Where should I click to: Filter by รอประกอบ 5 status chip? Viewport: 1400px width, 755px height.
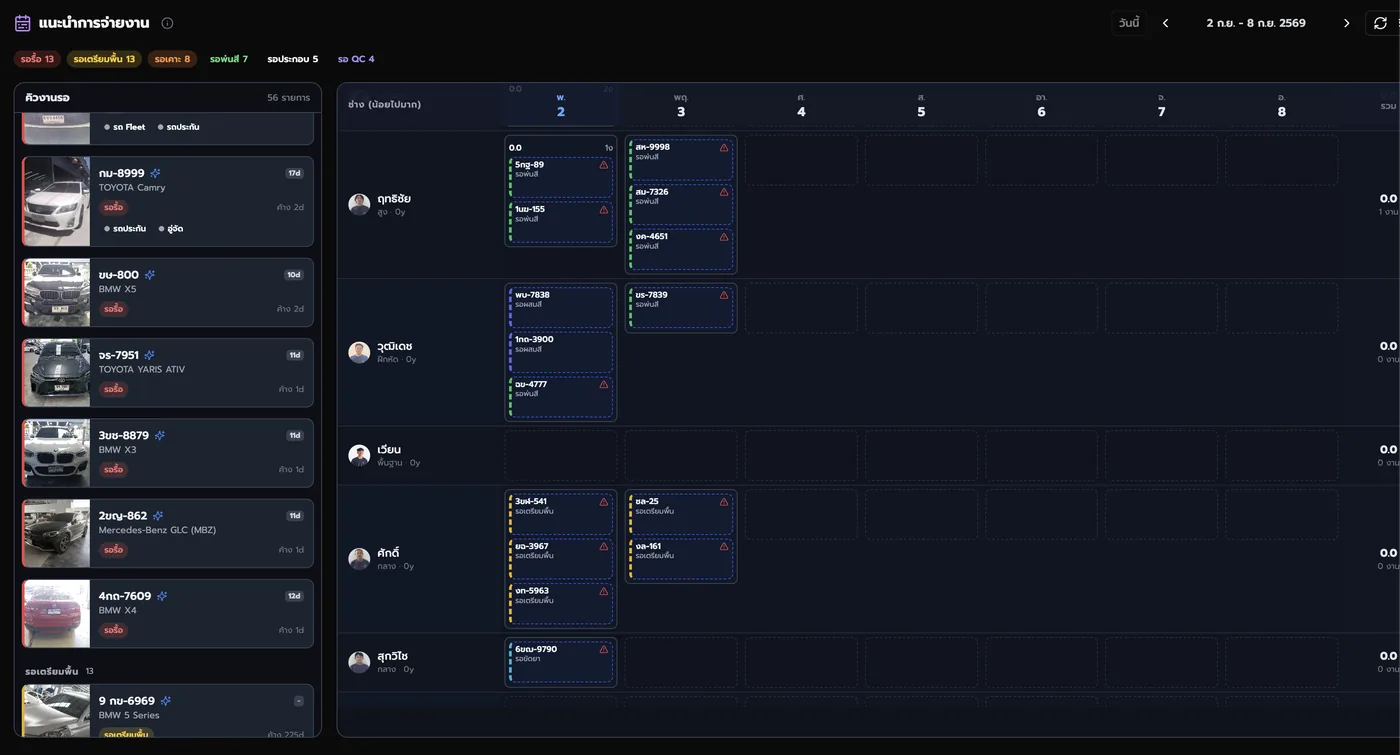pos(292,59)
